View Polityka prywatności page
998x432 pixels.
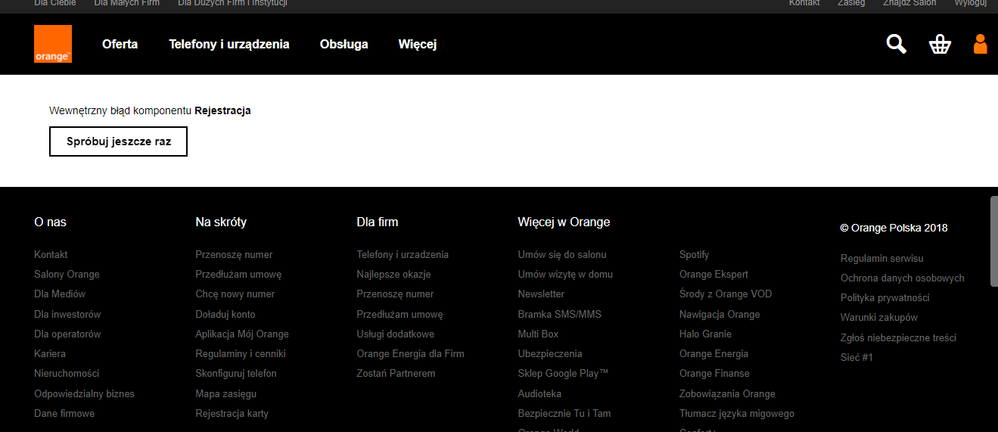pos(885,297)
